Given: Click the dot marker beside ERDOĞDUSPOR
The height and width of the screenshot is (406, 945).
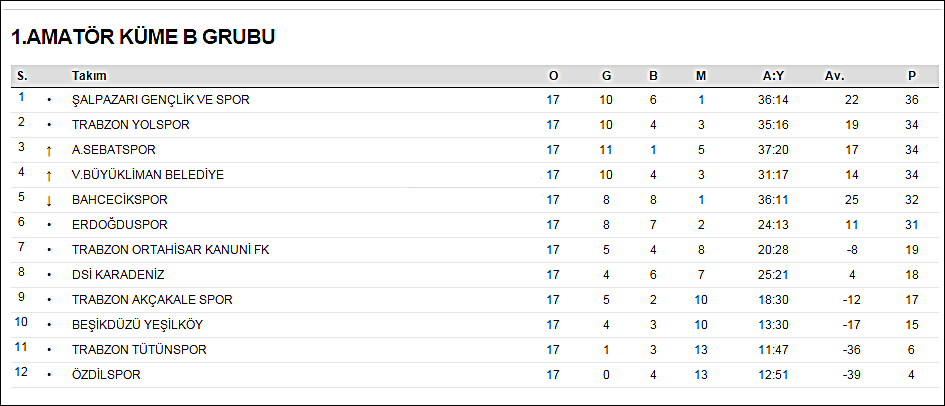Looking at the screenshot, I should click(49, 225).
